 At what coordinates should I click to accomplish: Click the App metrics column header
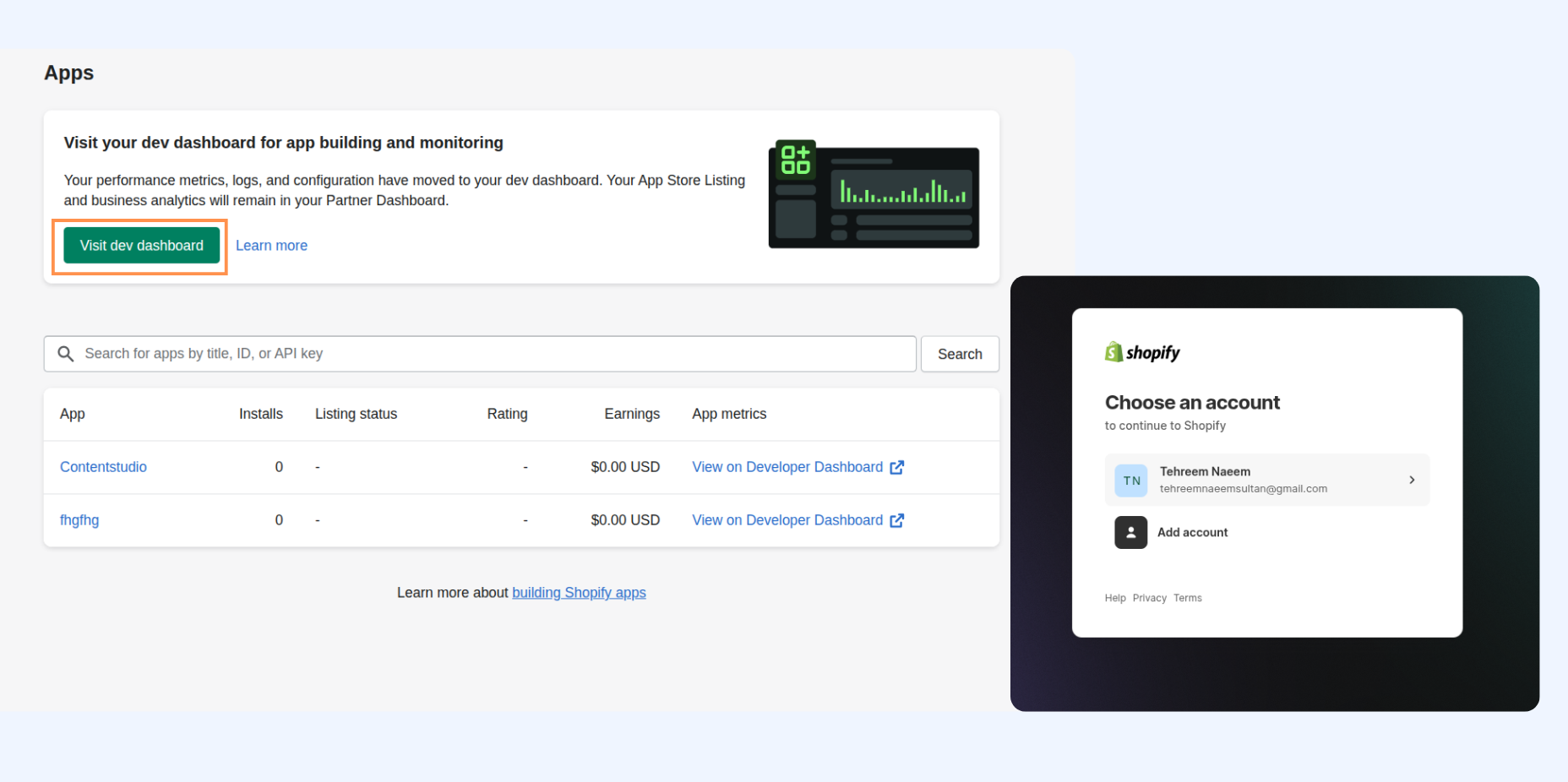(x=729, y=414)
